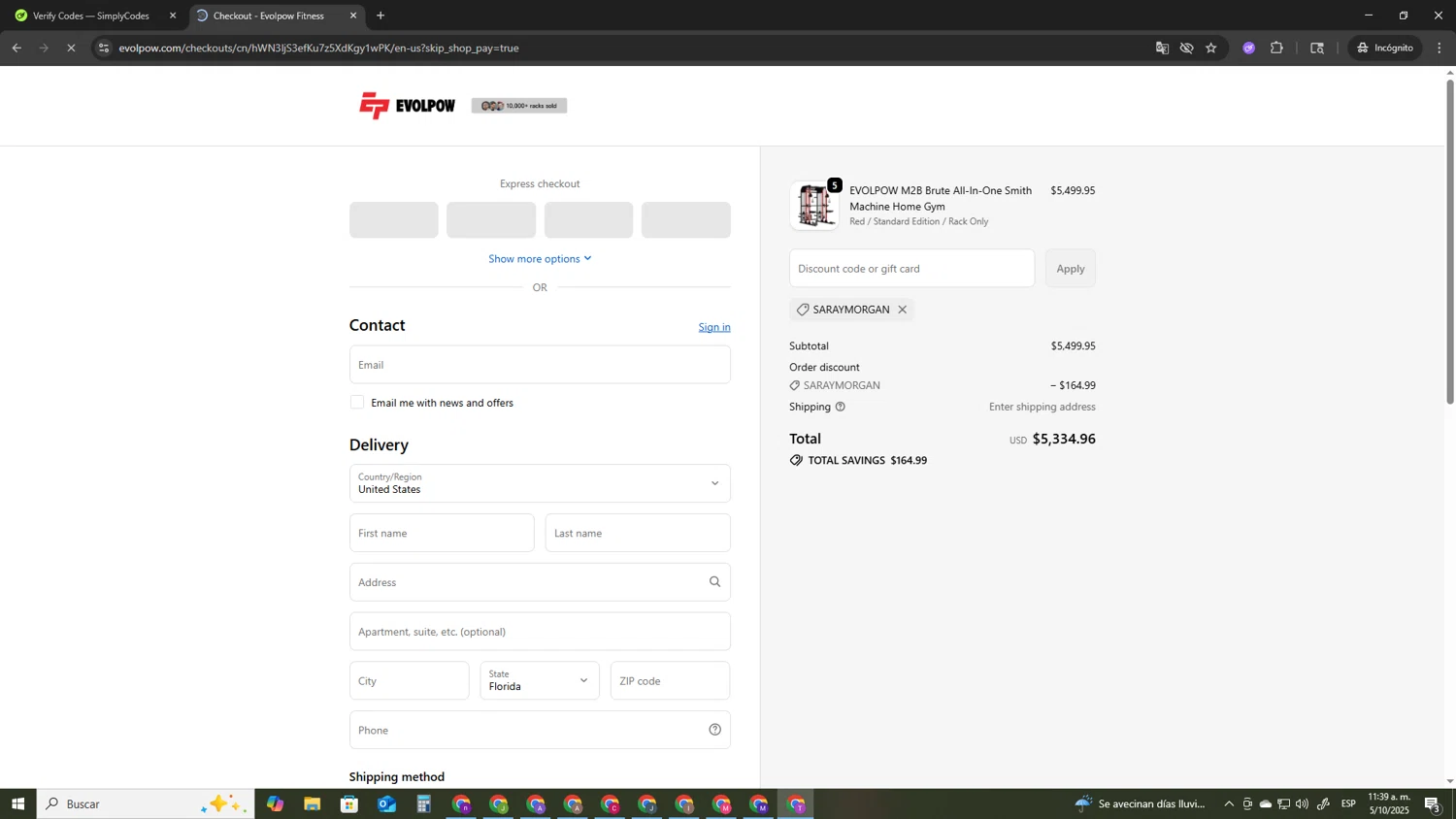Open the rainy weather widget
Screen dimensions: 1456x819
click(1141, 803)
